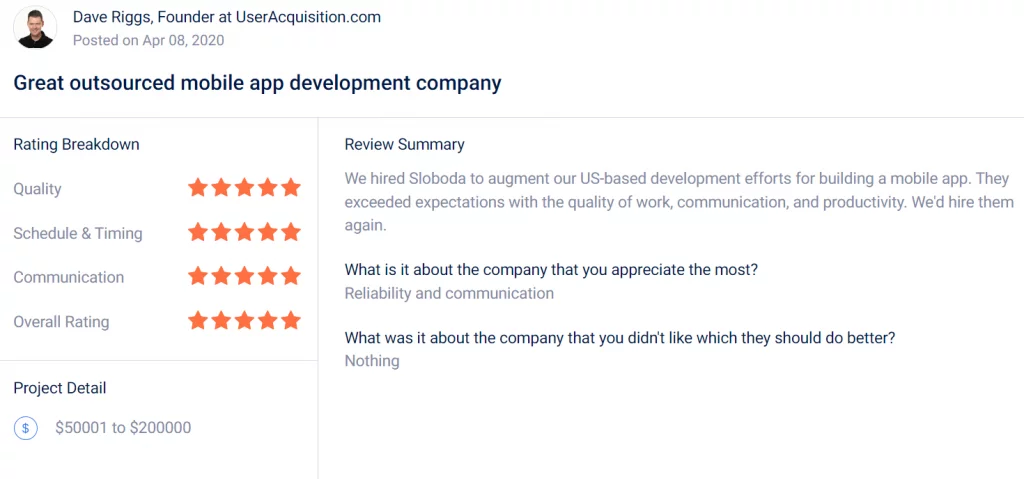Click Dave Riggs' profile photo
This screenshot has height=479, width=1024.
click(35, 27)
